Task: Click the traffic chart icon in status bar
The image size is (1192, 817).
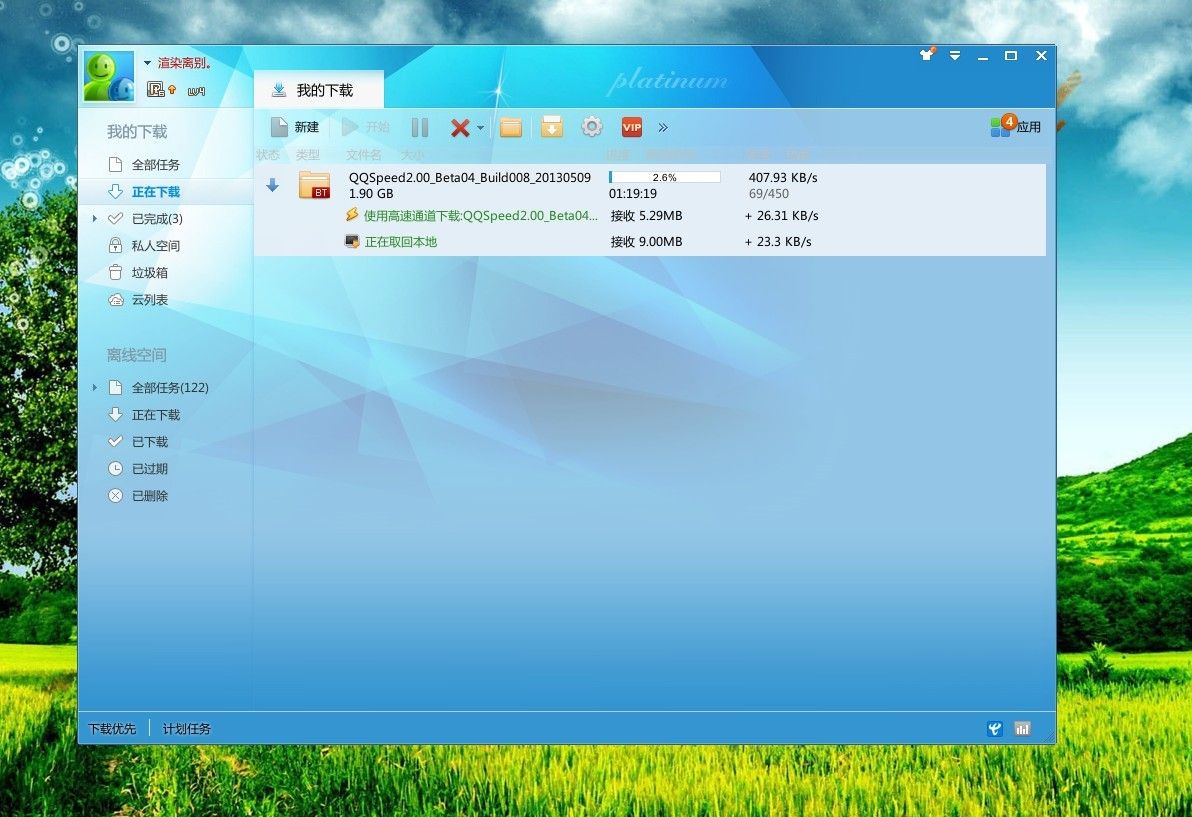Action: click(x=1022, y=729)
